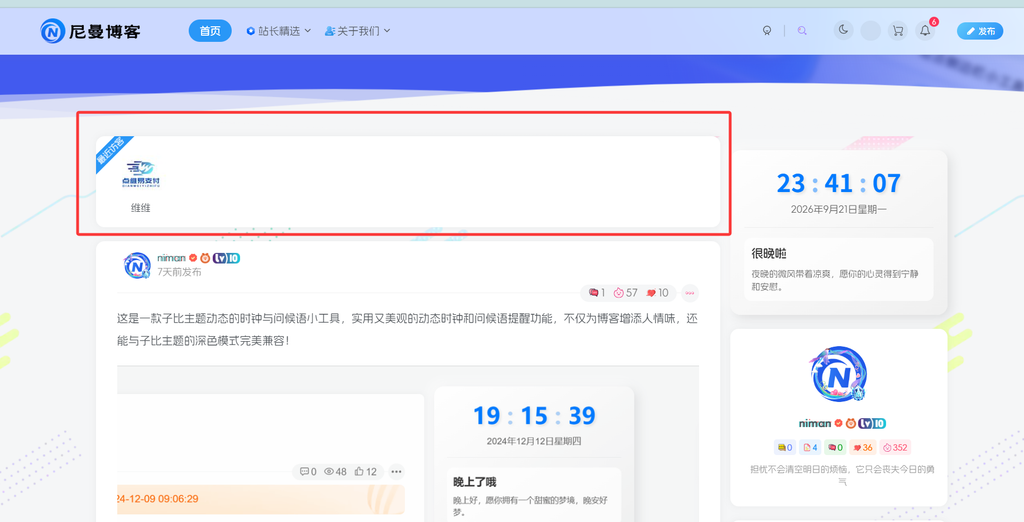The width and height of the screenshot is (1024, 522).
Task: Click niman username in sidebar profile card
Action: [x=814, y=423]
